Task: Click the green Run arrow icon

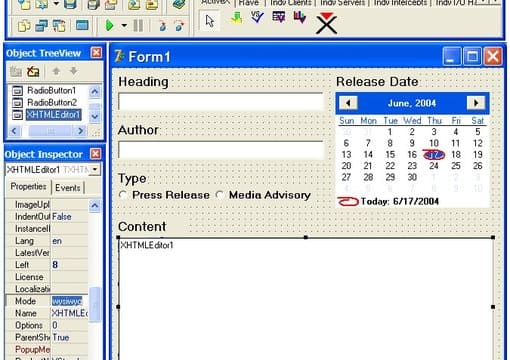Action: 109,25
